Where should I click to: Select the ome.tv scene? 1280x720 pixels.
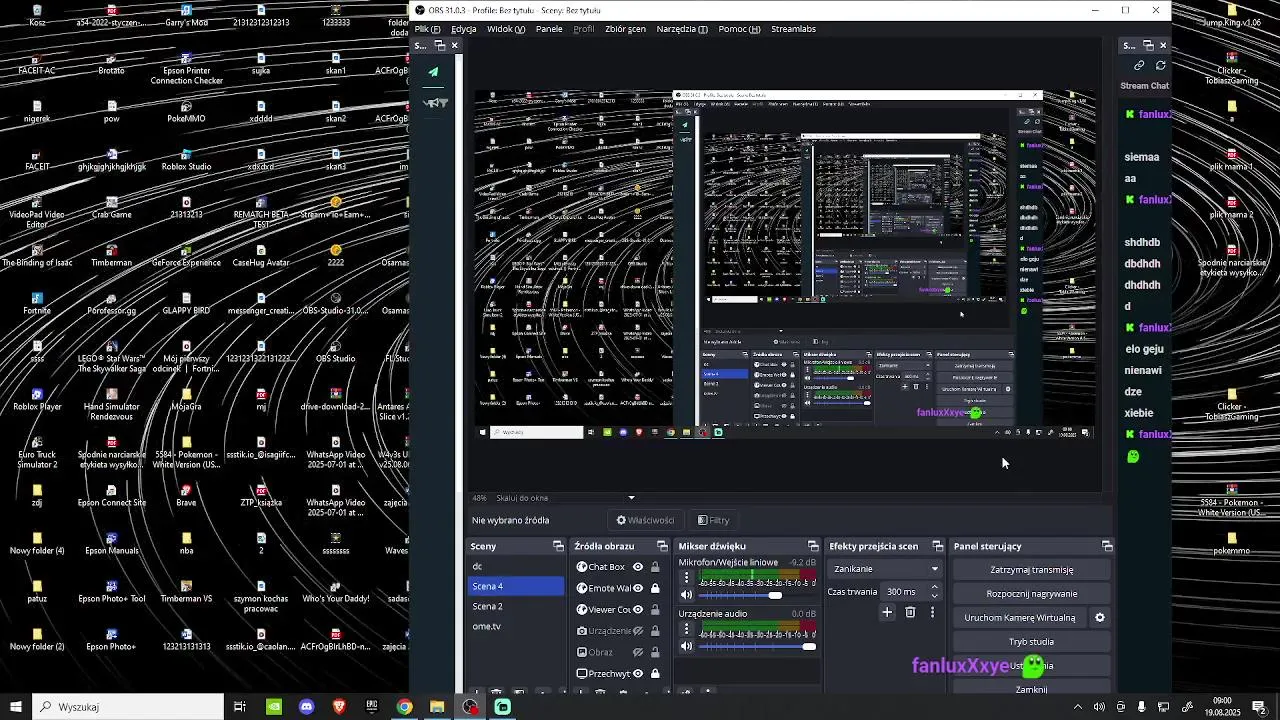click(x=516, y=626)
